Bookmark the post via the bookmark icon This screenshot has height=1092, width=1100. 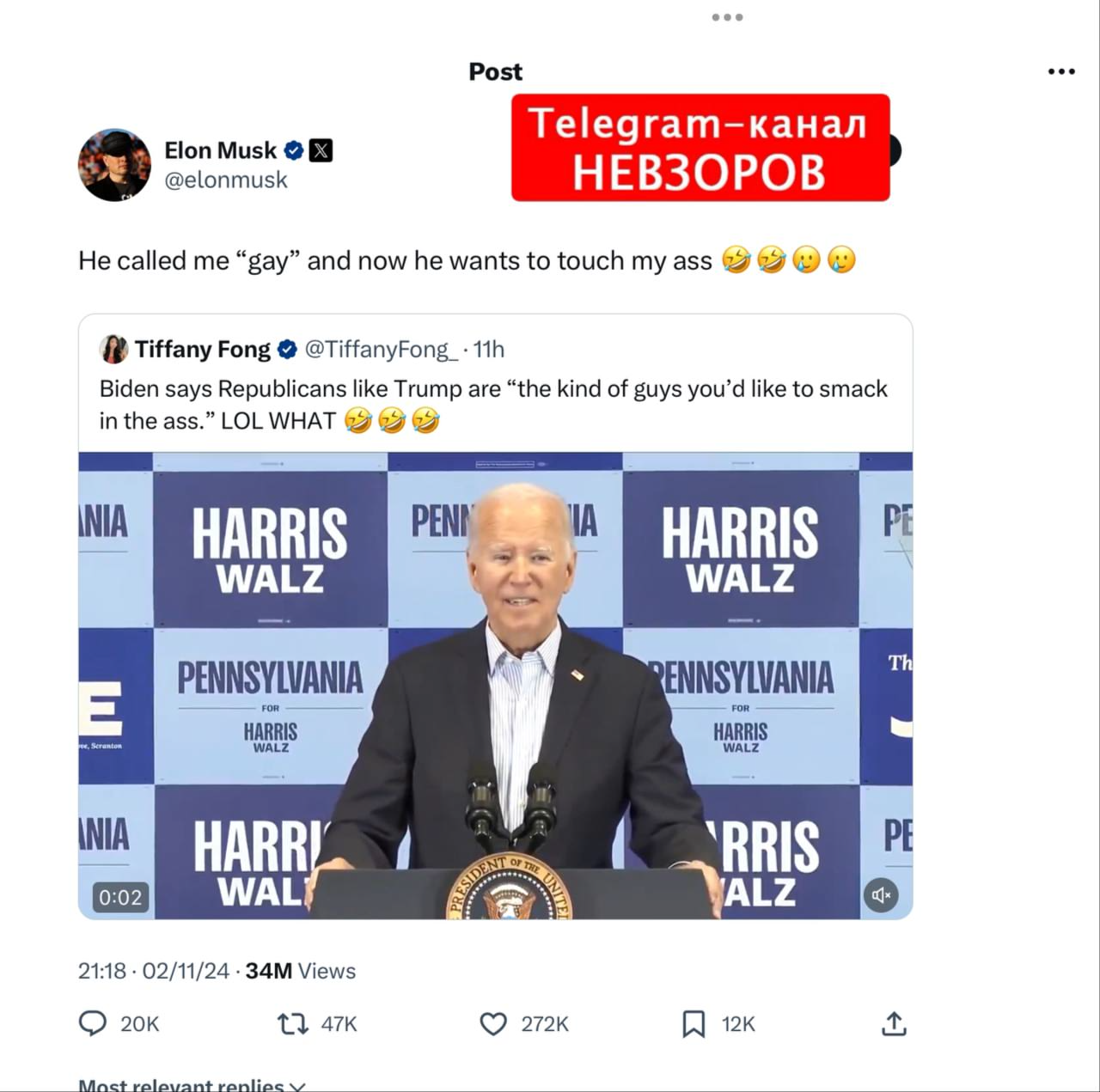694,1023
